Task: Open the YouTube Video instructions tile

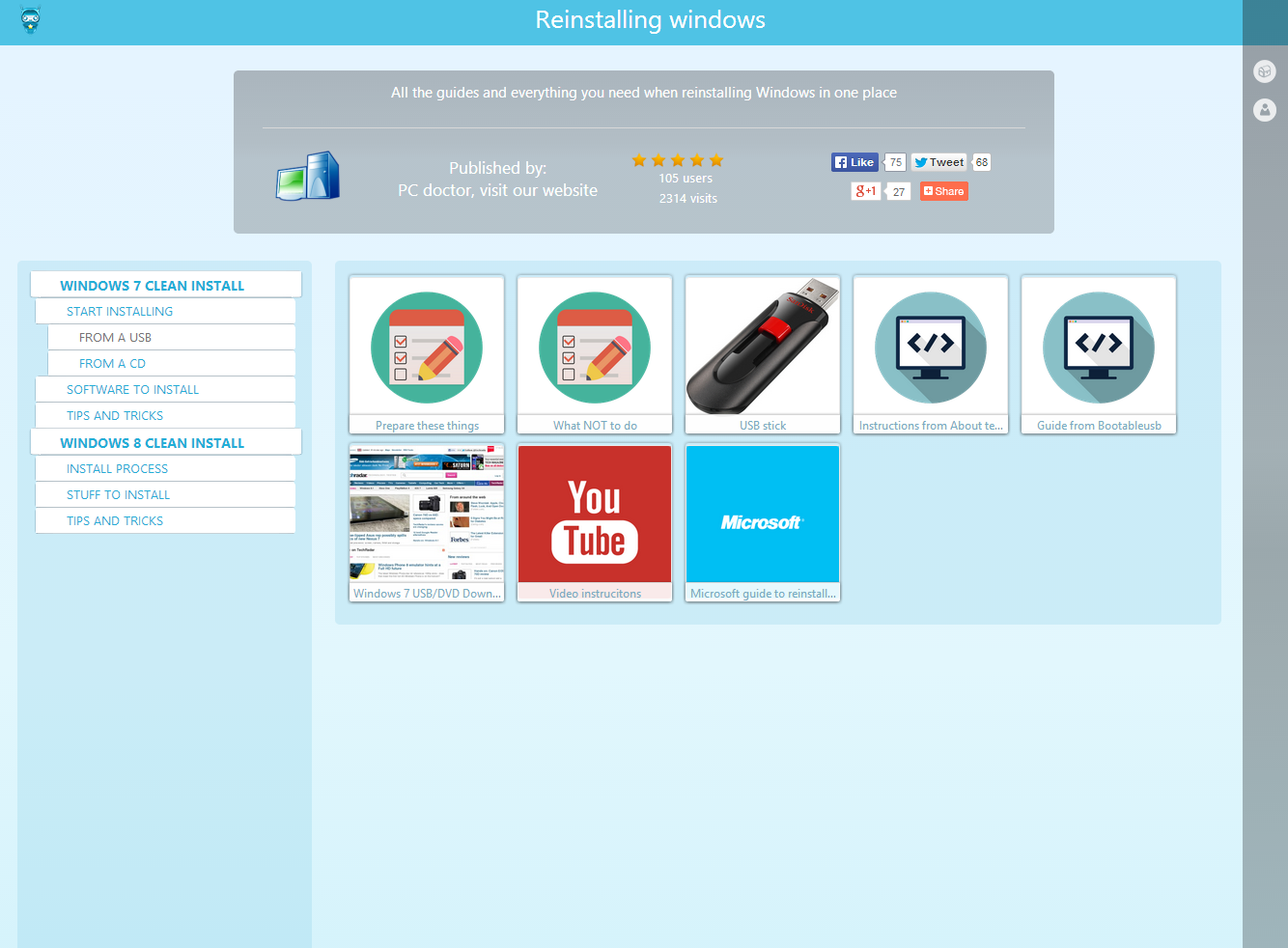Action: (x=595, y=522)
